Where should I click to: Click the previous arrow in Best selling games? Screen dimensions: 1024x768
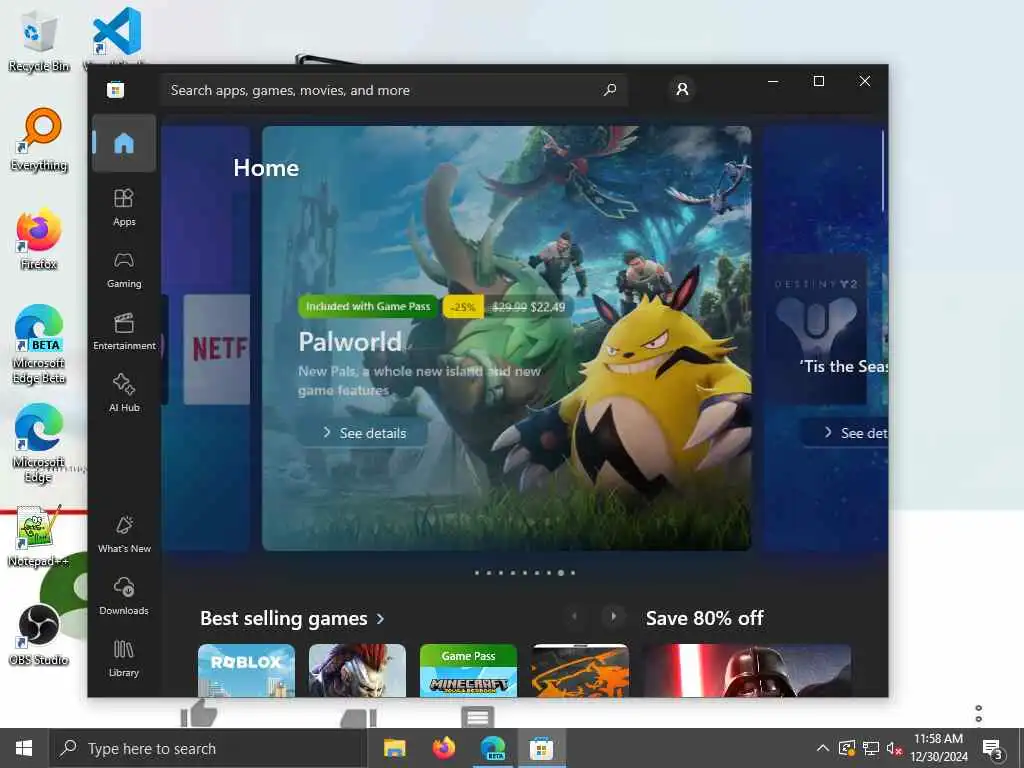574,616
